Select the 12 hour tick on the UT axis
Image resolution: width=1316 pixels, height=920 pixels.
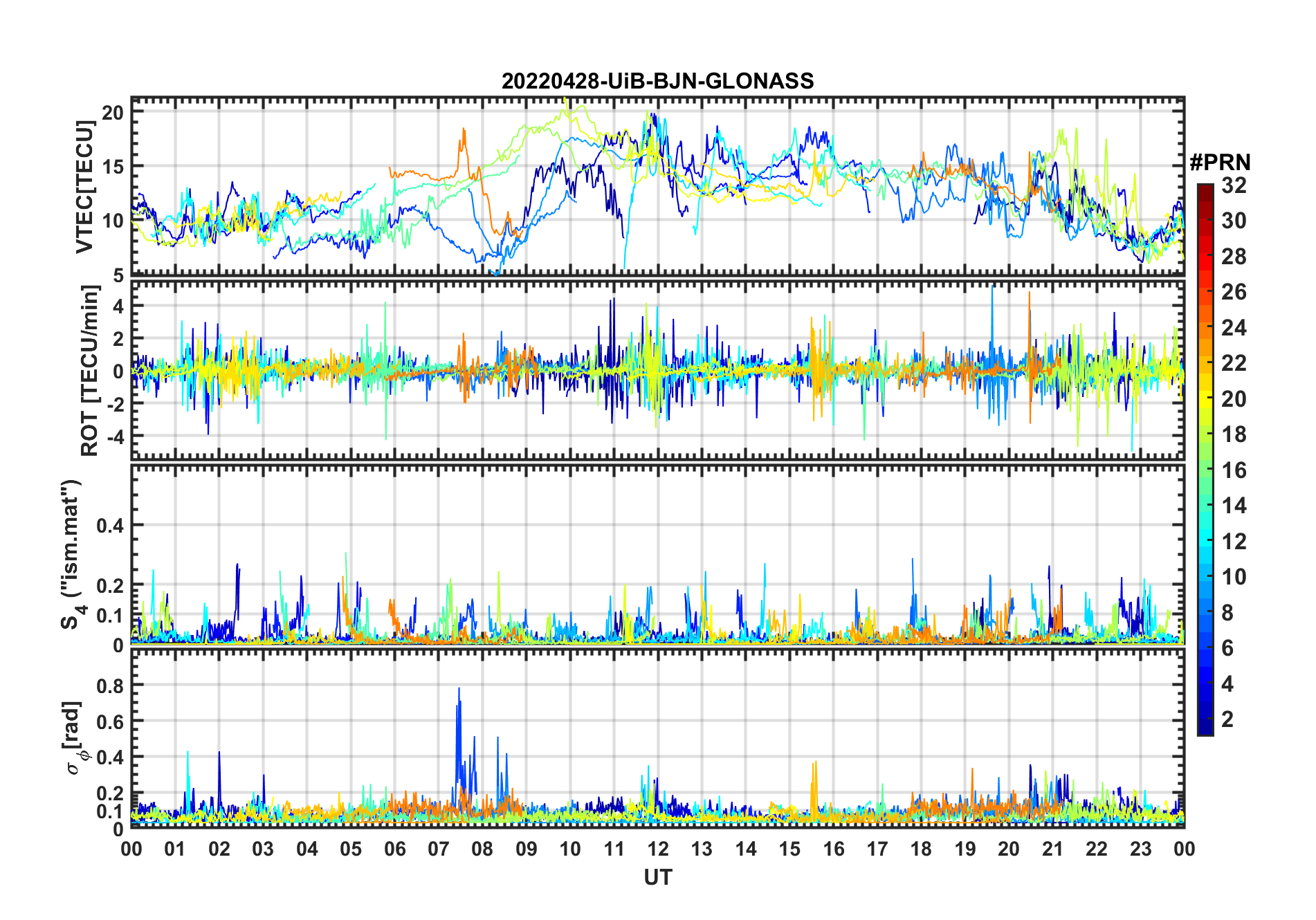tap(657, 849)
